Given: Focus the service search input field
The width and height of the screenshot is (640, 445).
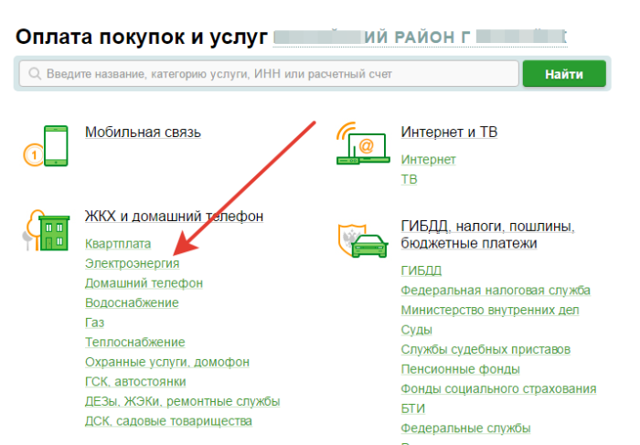Looking at the screenshot, I should pos(269,74).
